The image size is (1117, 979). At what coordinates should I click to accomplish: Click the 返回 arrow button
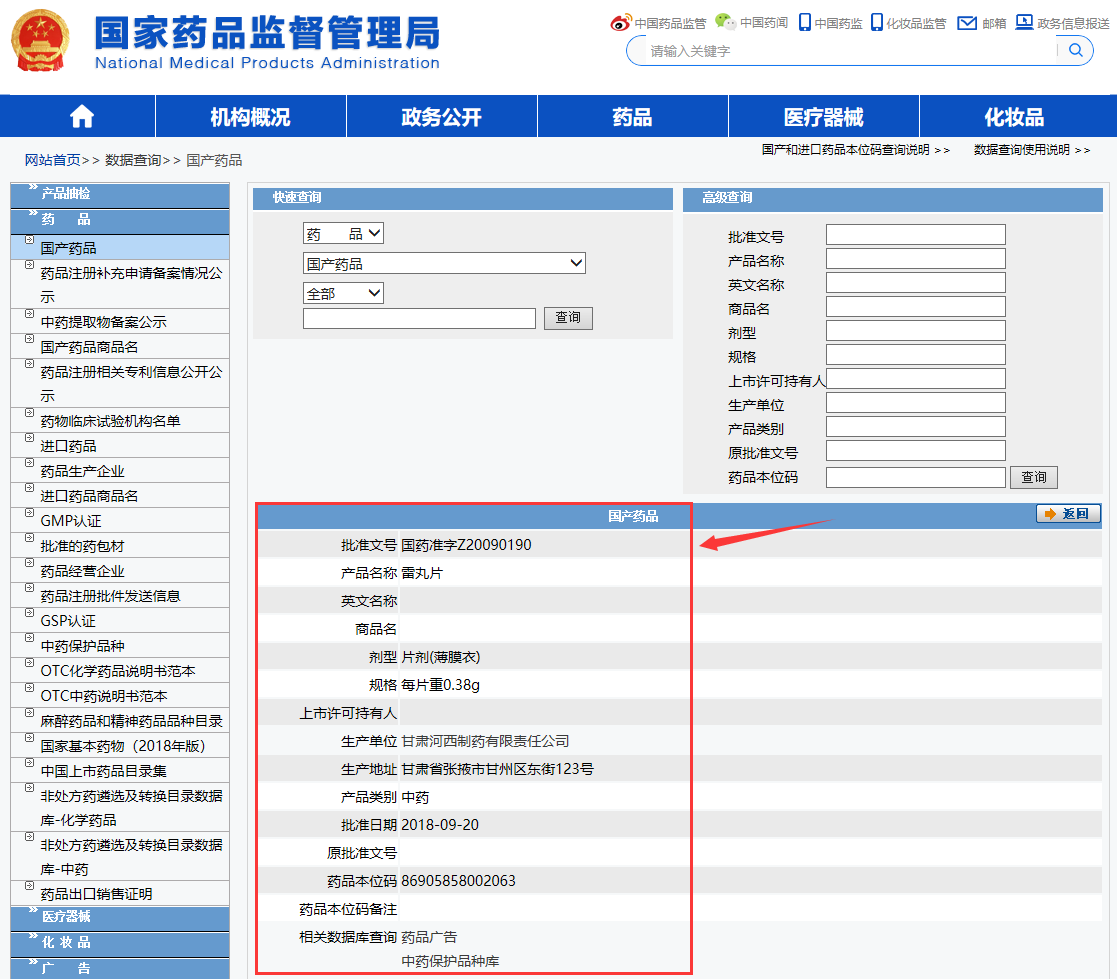[1068, 514]
